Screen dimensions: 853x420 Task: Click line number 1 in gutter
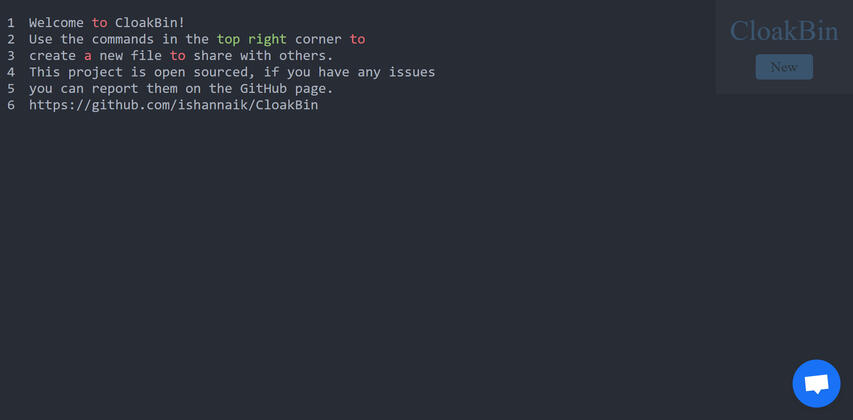(10, 23)
